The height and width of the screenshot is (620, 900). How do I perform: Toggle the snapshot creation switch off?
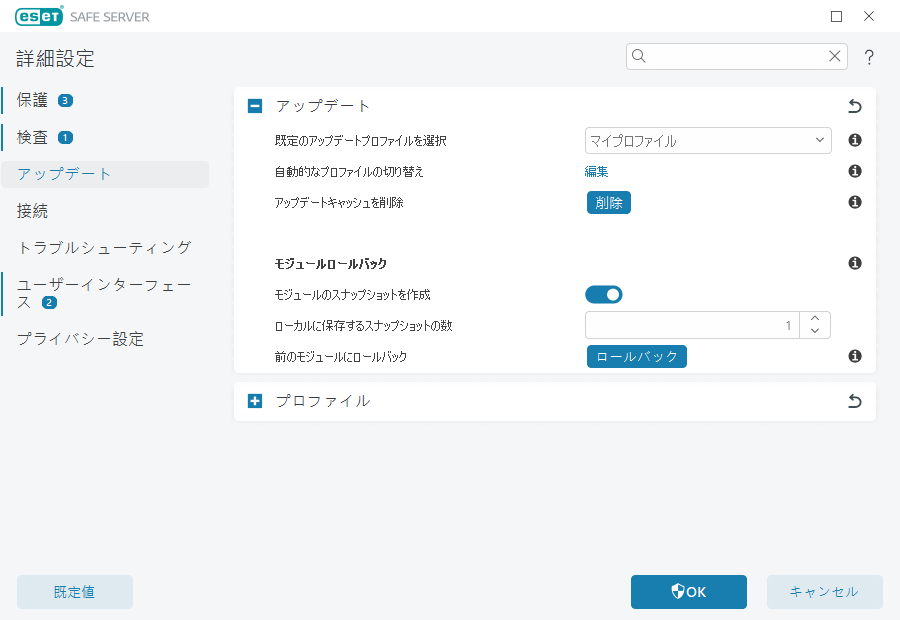pyautogui.click(x=604, y=294)
